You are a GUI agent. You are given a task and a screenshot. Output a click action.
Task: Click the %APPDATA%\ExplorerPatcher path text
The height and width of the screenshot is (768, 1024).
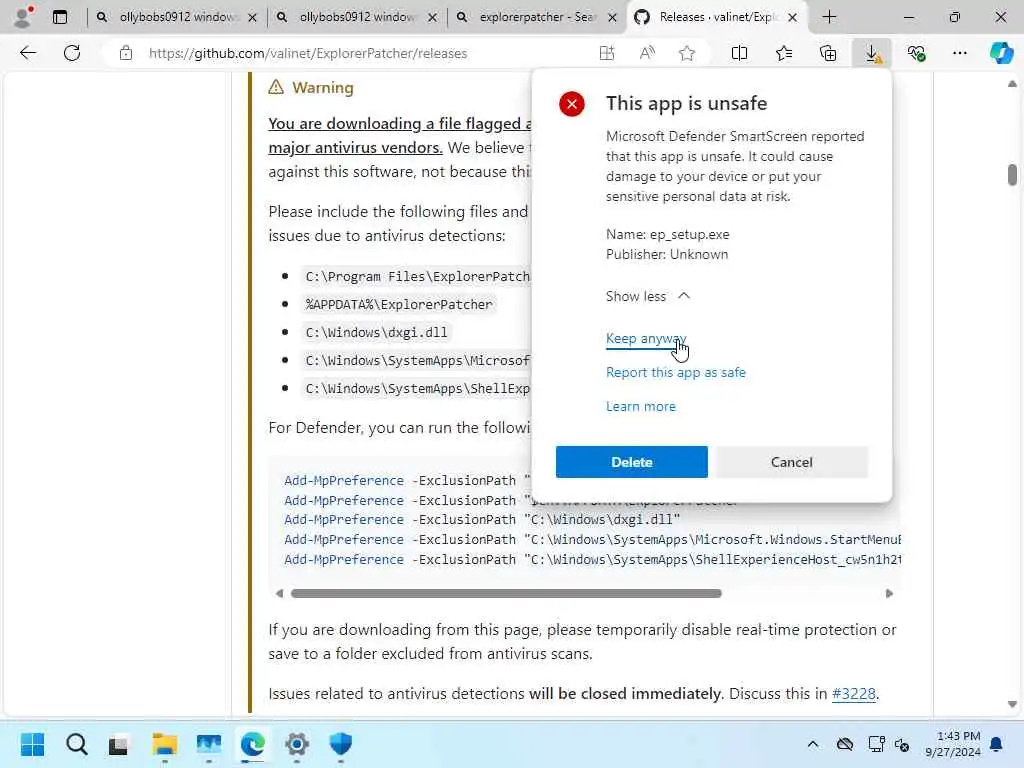(398, 304)
